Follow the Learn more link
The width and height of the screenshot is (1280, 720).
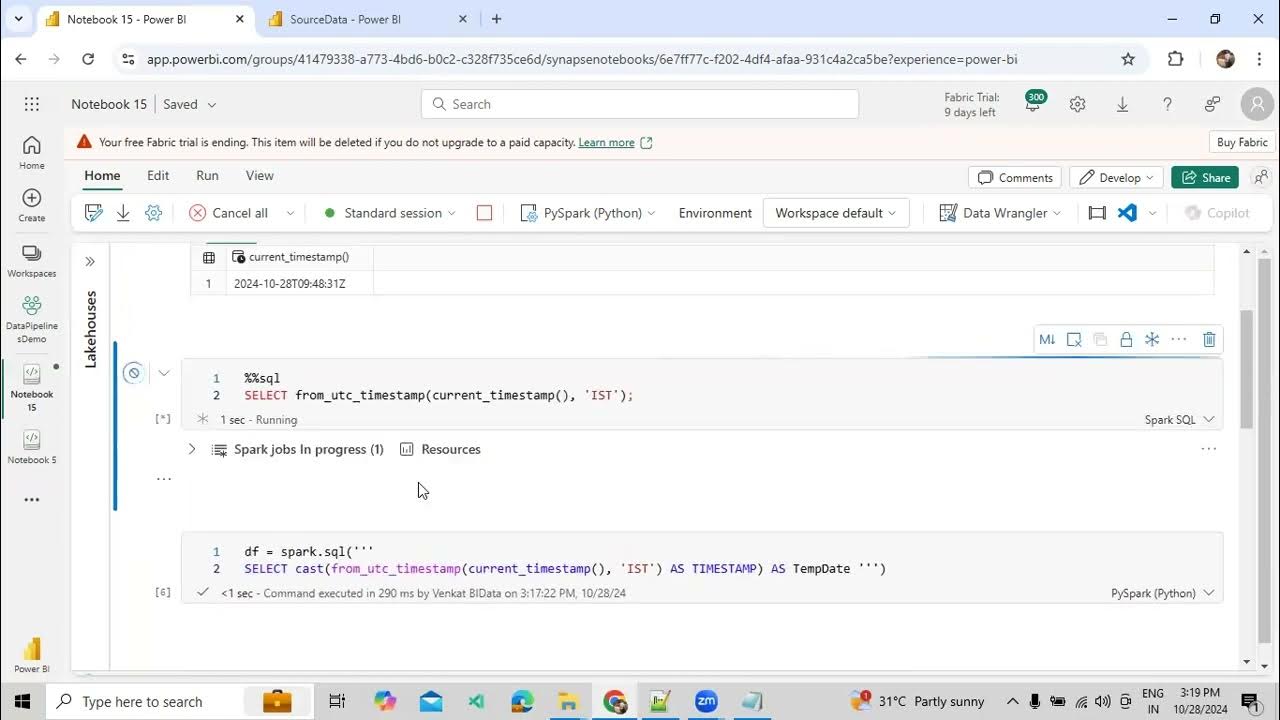point(606,142)
